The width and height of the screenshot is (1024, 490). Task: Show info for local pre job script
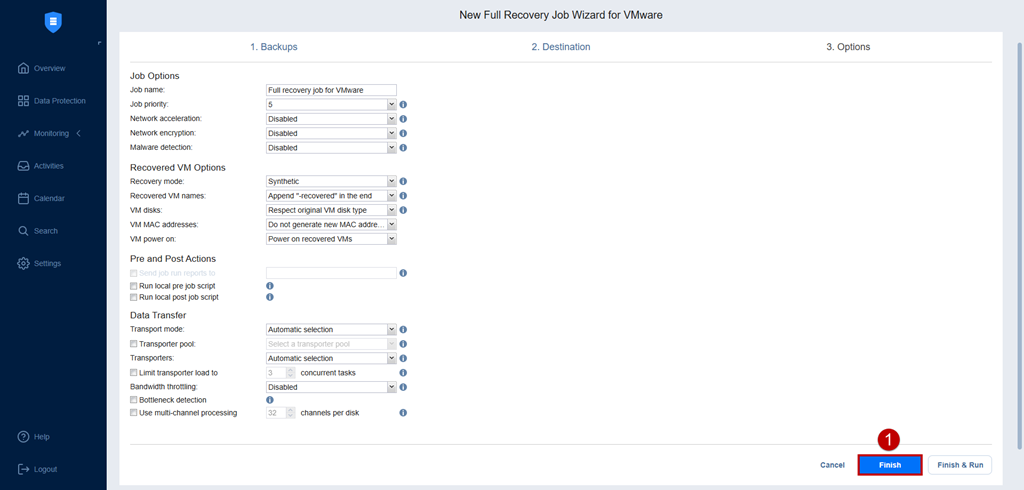pyautogui.click(x=269, y=286)
